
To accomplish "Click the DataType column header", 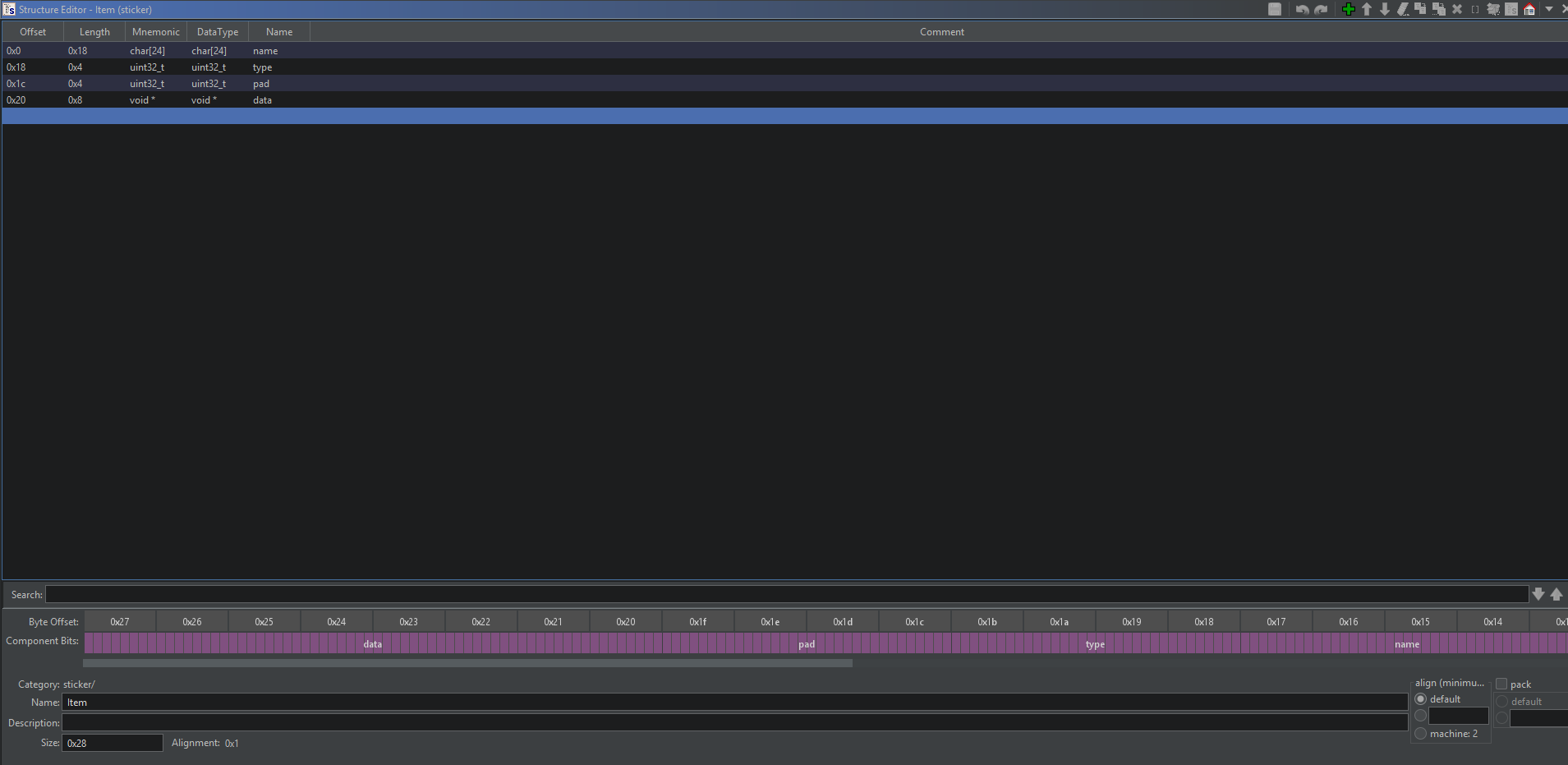I will [x=218, y=32].
